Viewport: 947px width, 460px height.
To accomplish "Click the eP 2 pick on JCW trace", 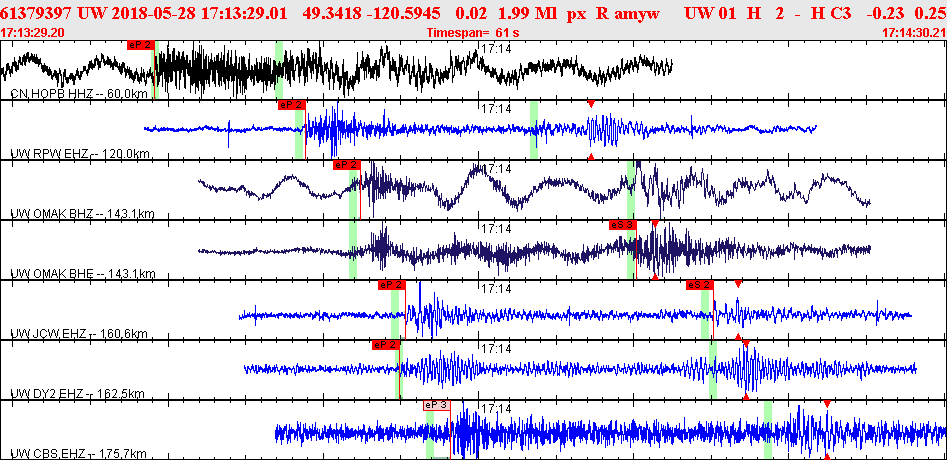I will pyautogui.click(x=392, y=285).
